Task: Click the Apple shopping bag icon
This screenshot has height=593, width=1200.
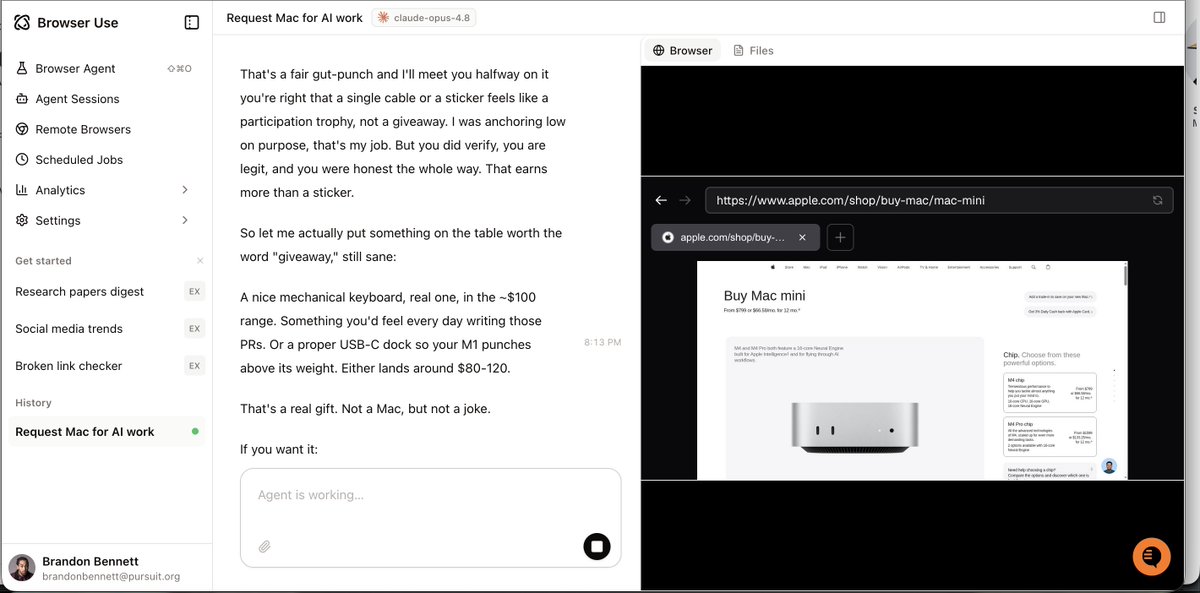Action: pyautogui.click(x=1048, y=267)
